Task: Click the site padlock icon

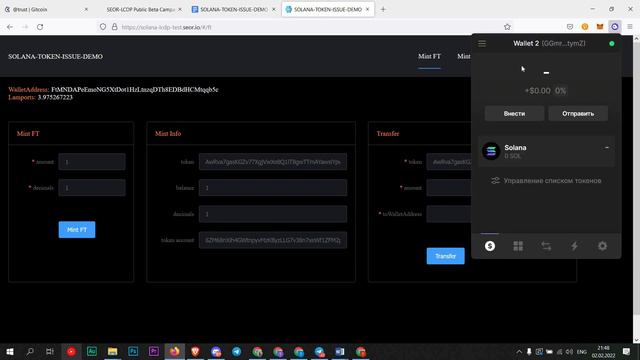Action: tap(115, 27)
